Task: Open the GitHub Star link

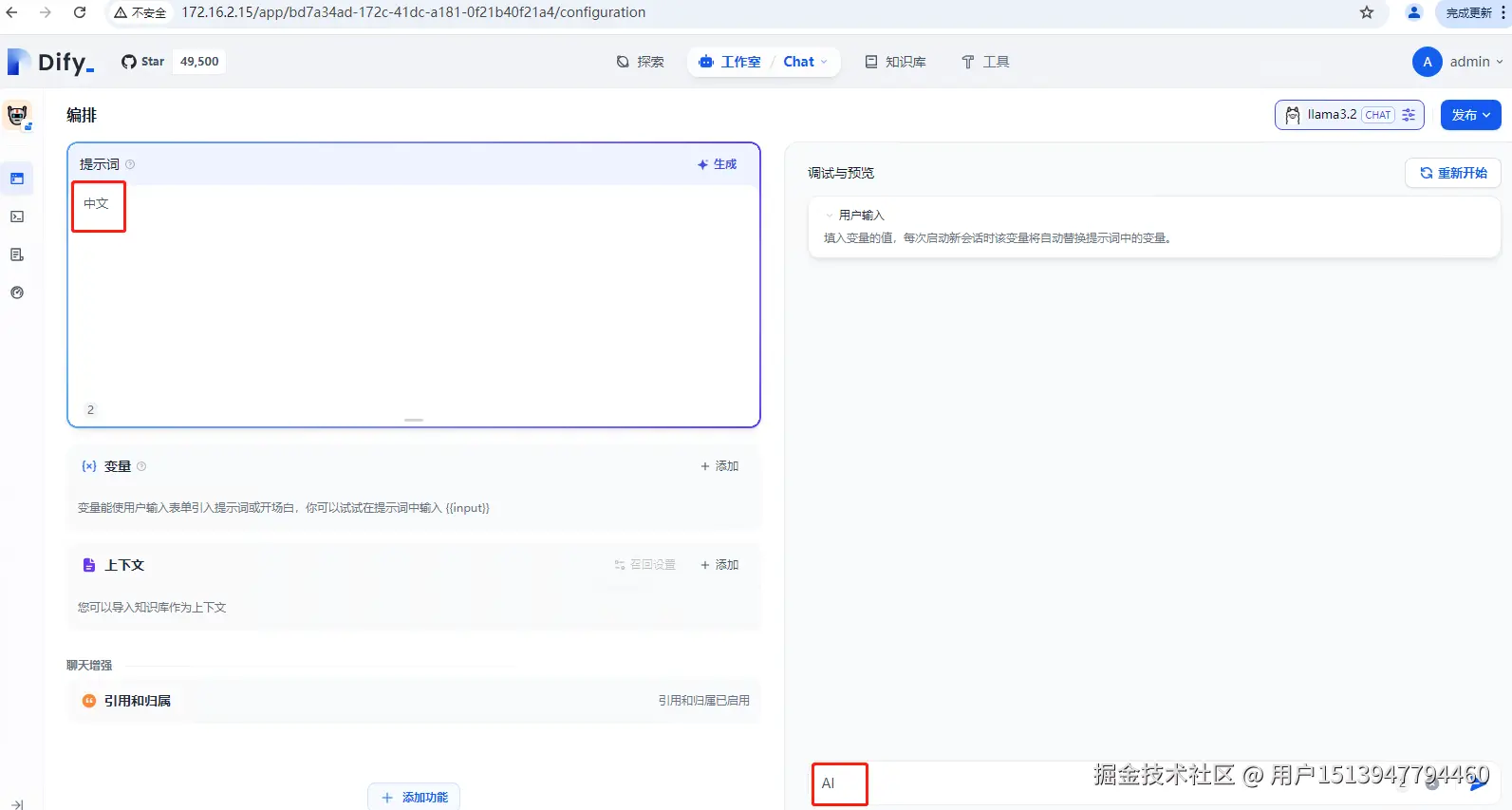Action: (x=142, y=62)
